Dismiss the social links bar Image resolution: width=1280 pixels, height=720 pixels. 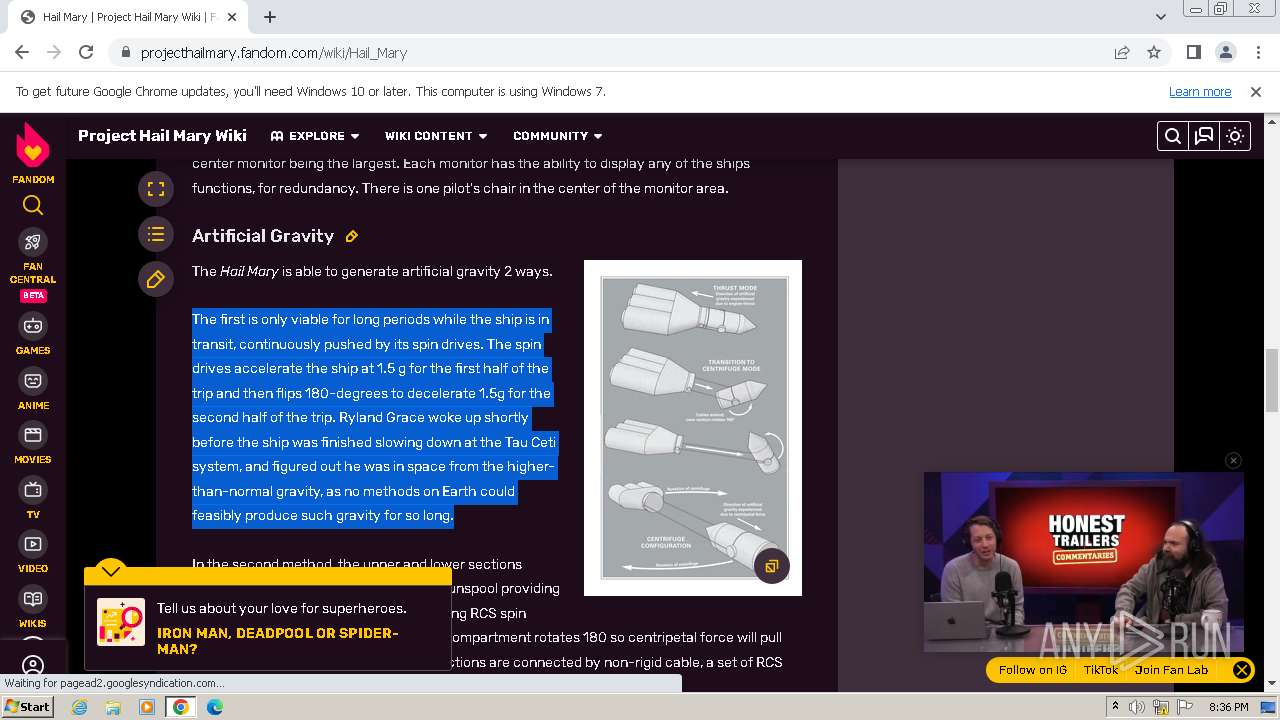1241,670
